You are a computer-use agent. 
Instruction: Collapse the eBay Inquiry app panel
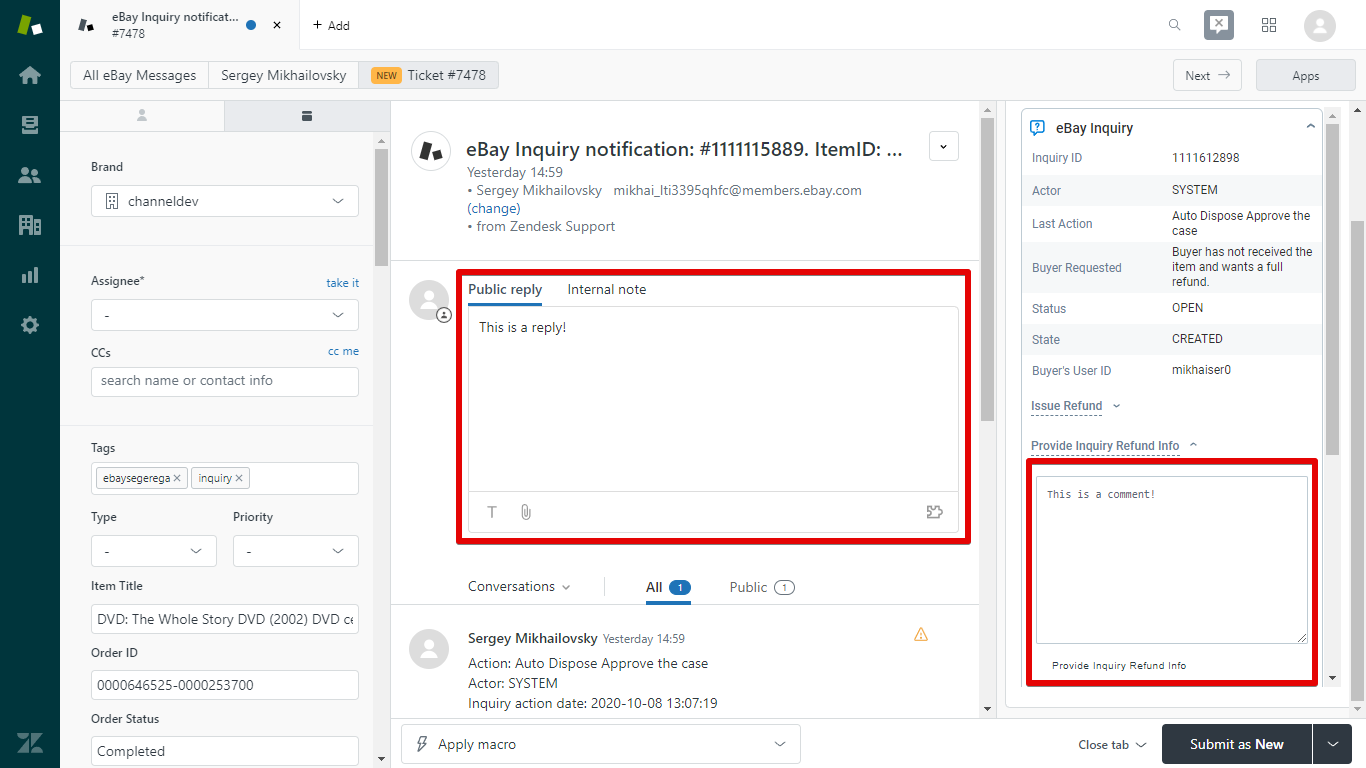[x=1310, y=127]
